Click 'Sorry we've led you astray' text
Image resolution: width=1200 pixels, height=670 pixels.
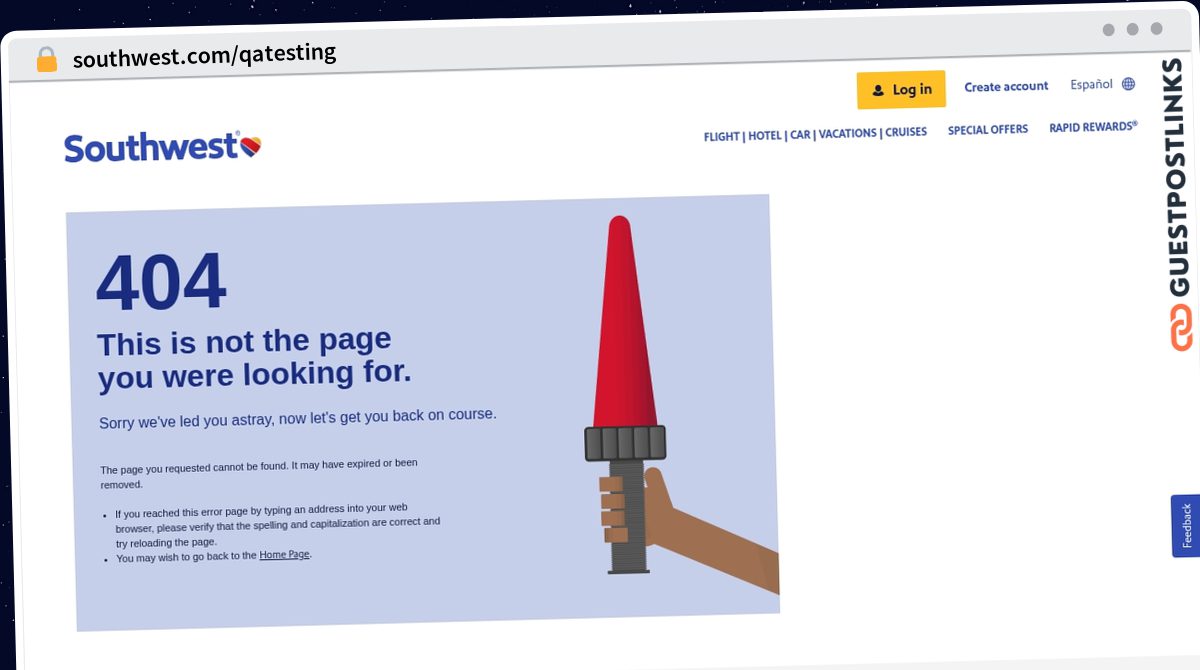click(298, 418)
